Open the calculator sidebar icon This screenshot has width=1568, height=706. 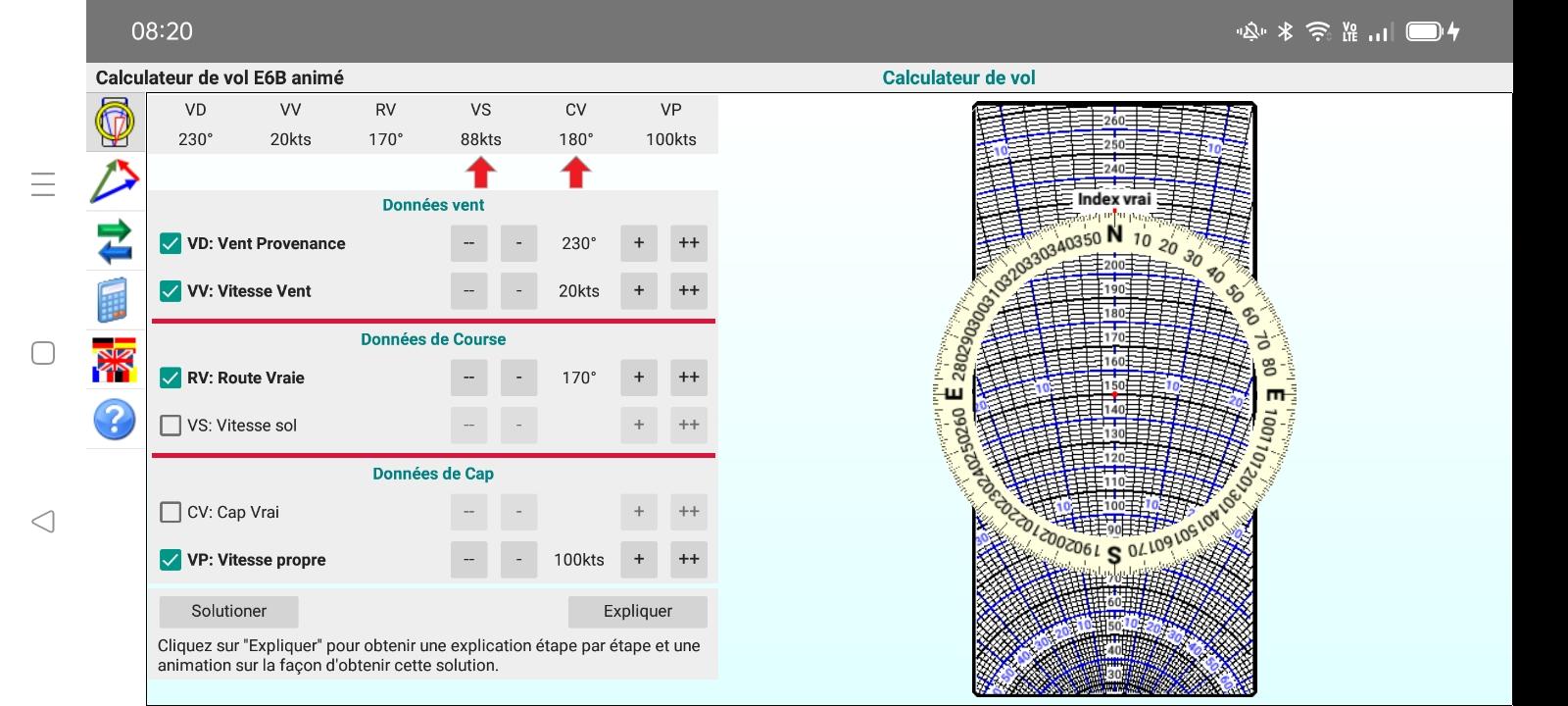point(113,300)
